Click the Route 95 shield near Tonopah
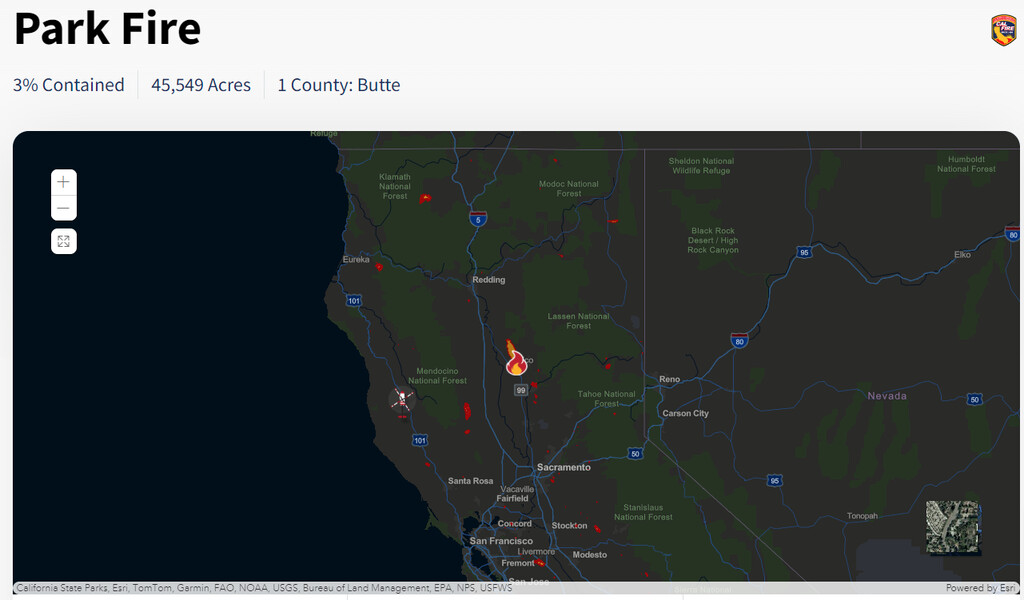 pyautogui.click(x=775, y=481)
